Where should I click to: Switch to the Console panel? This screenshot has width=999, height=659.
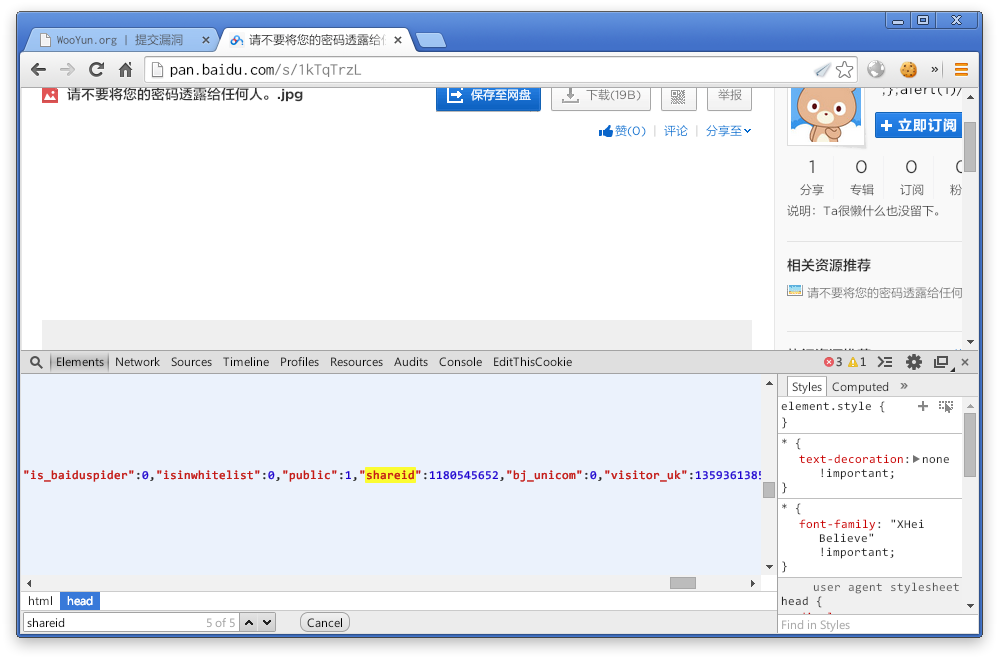[460, 362]
